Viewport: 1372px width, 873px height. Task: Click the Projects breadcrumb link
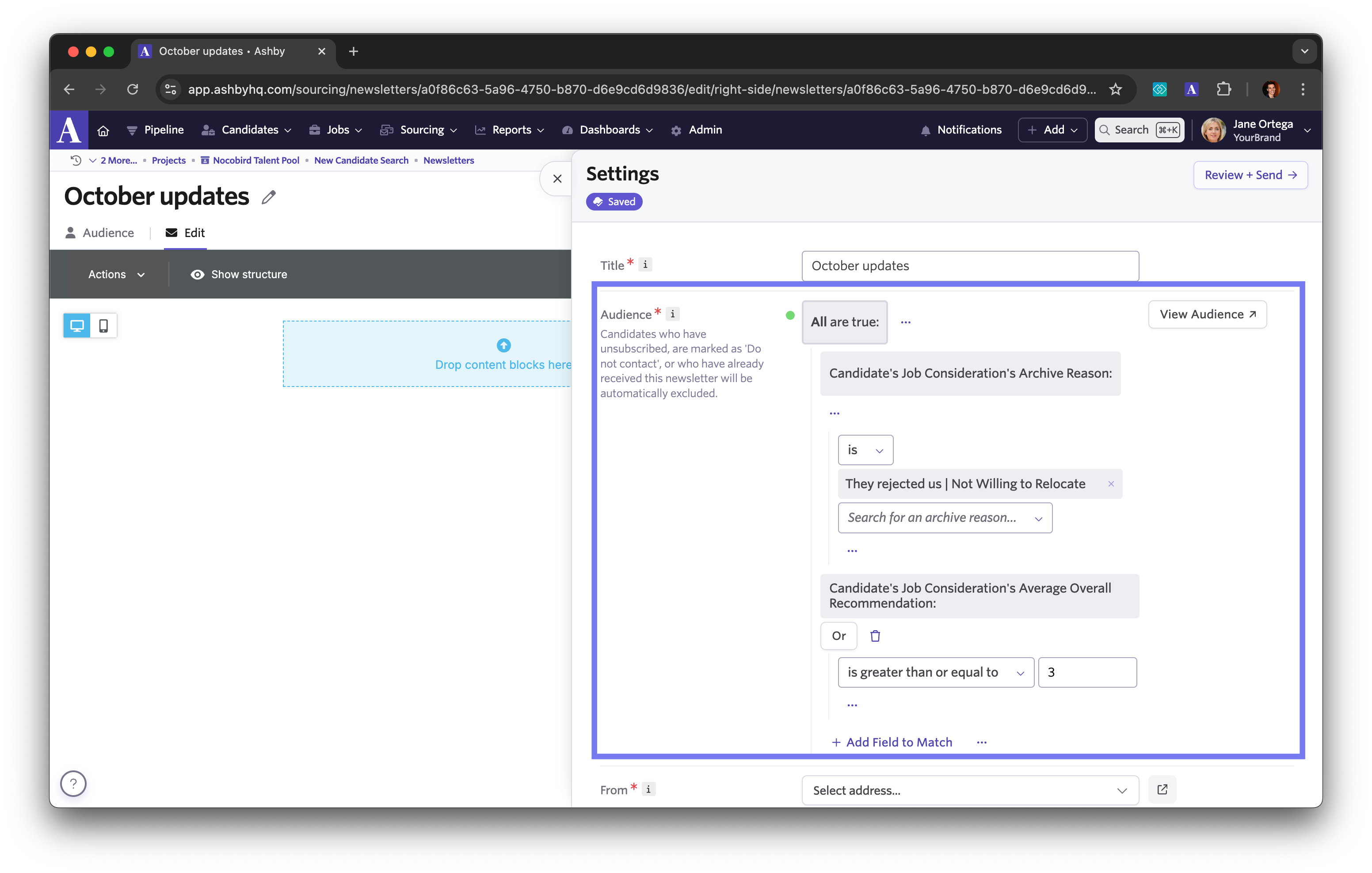(169, 160)
